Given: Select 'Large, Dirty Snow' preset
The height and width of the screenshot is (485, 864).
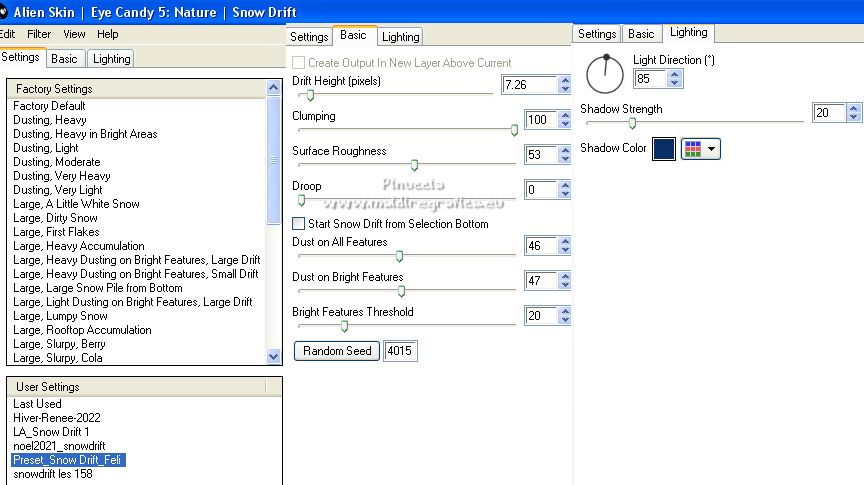Looking at the screenshot, I should pos(55,218).
